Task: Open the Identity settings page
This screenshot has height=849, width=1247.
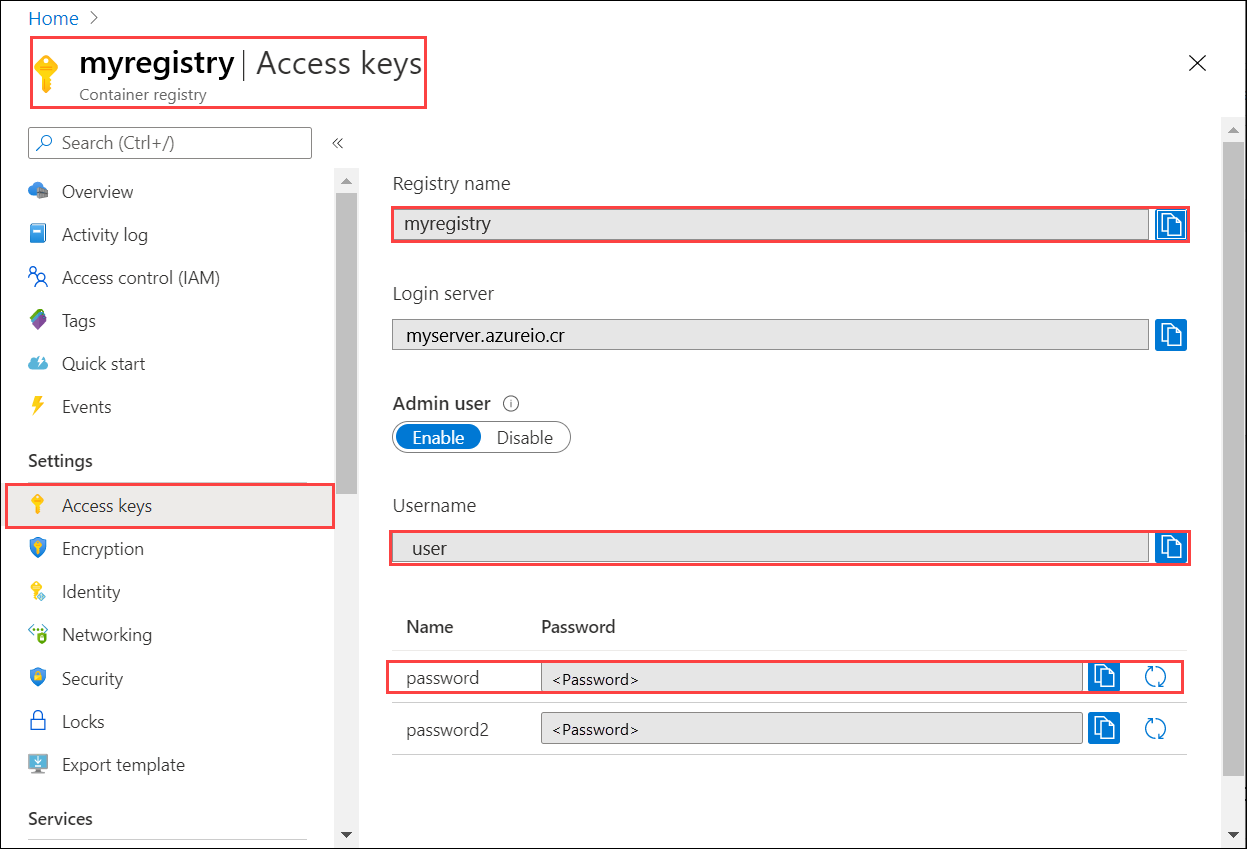Action: tap(91, 591)
